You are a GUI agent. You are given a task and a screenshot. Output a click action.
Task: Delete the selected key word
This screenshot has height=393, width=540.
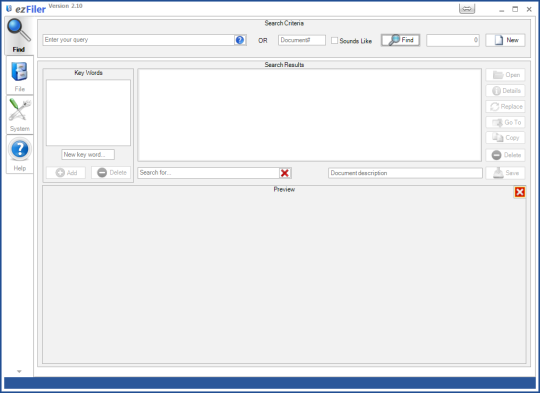[x=111, y=173]
